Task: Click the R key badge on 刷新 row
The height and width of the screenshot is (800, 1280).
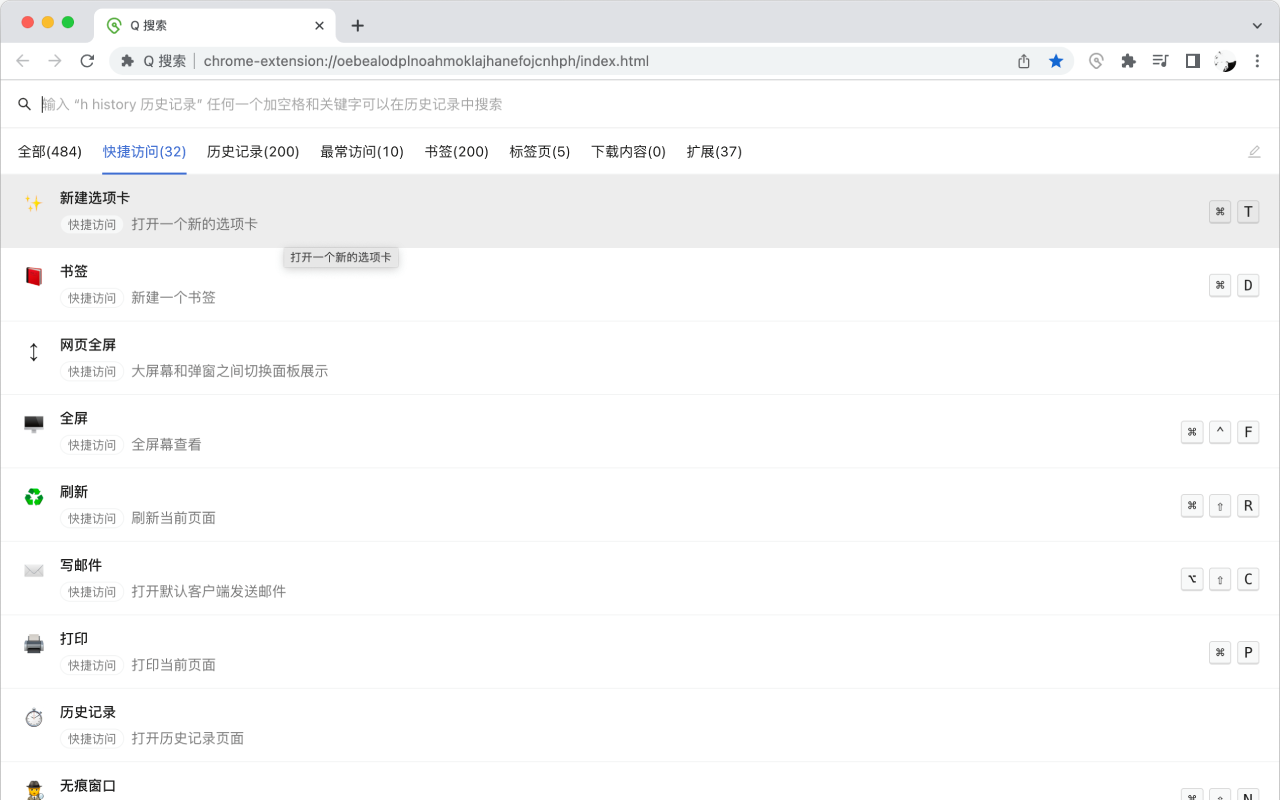Action: (1248, 506)
